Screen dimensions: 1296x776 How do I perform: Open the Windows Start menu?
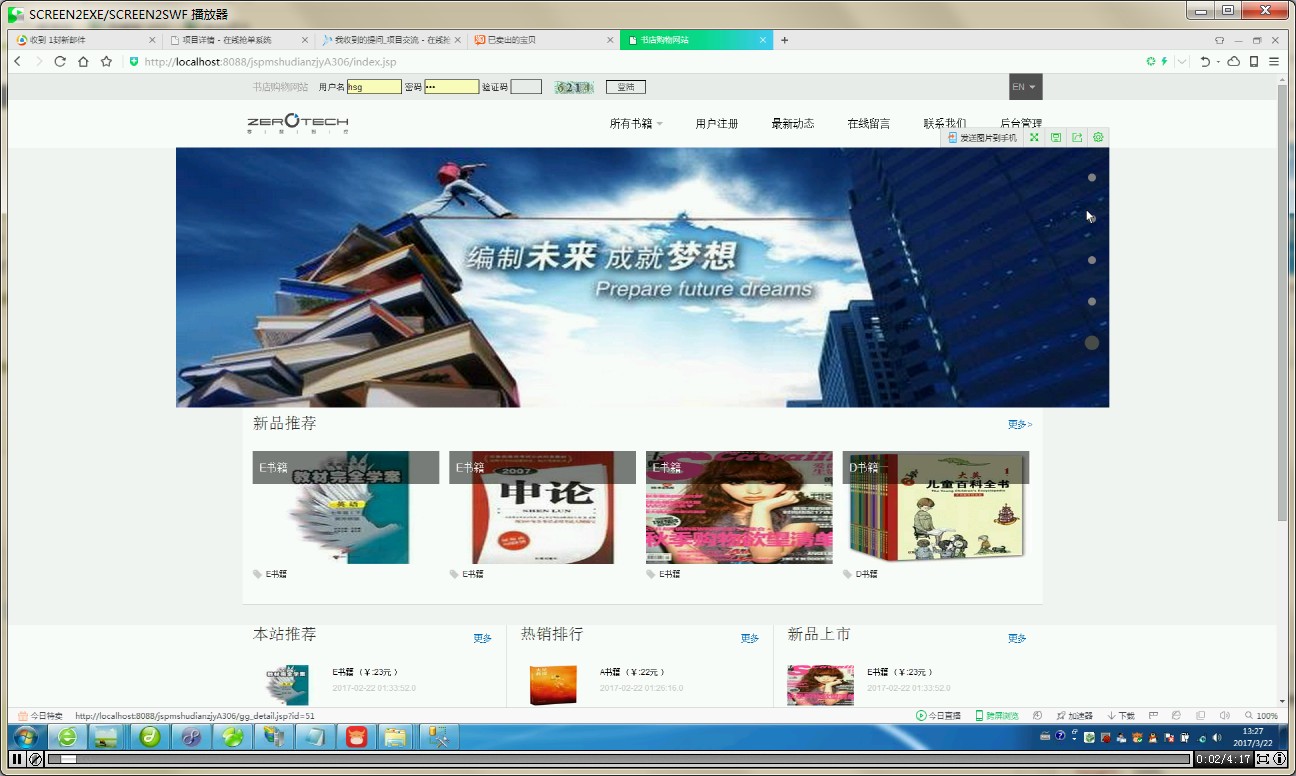tap(25, 738)
